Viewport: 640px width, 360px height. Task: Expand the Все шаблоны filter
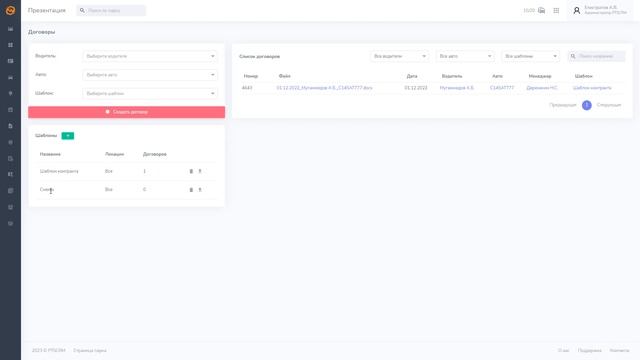[530, 56]
